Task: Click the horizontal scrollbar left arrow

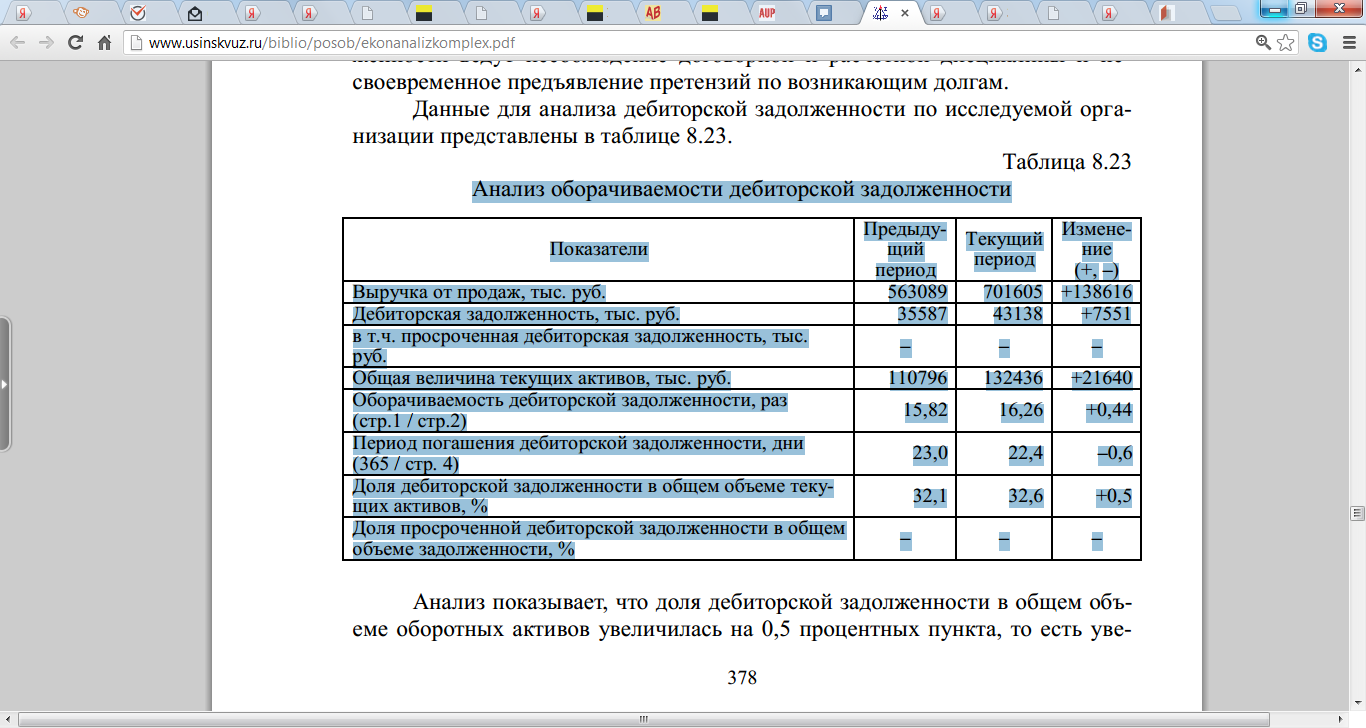Action: (7, 719)
